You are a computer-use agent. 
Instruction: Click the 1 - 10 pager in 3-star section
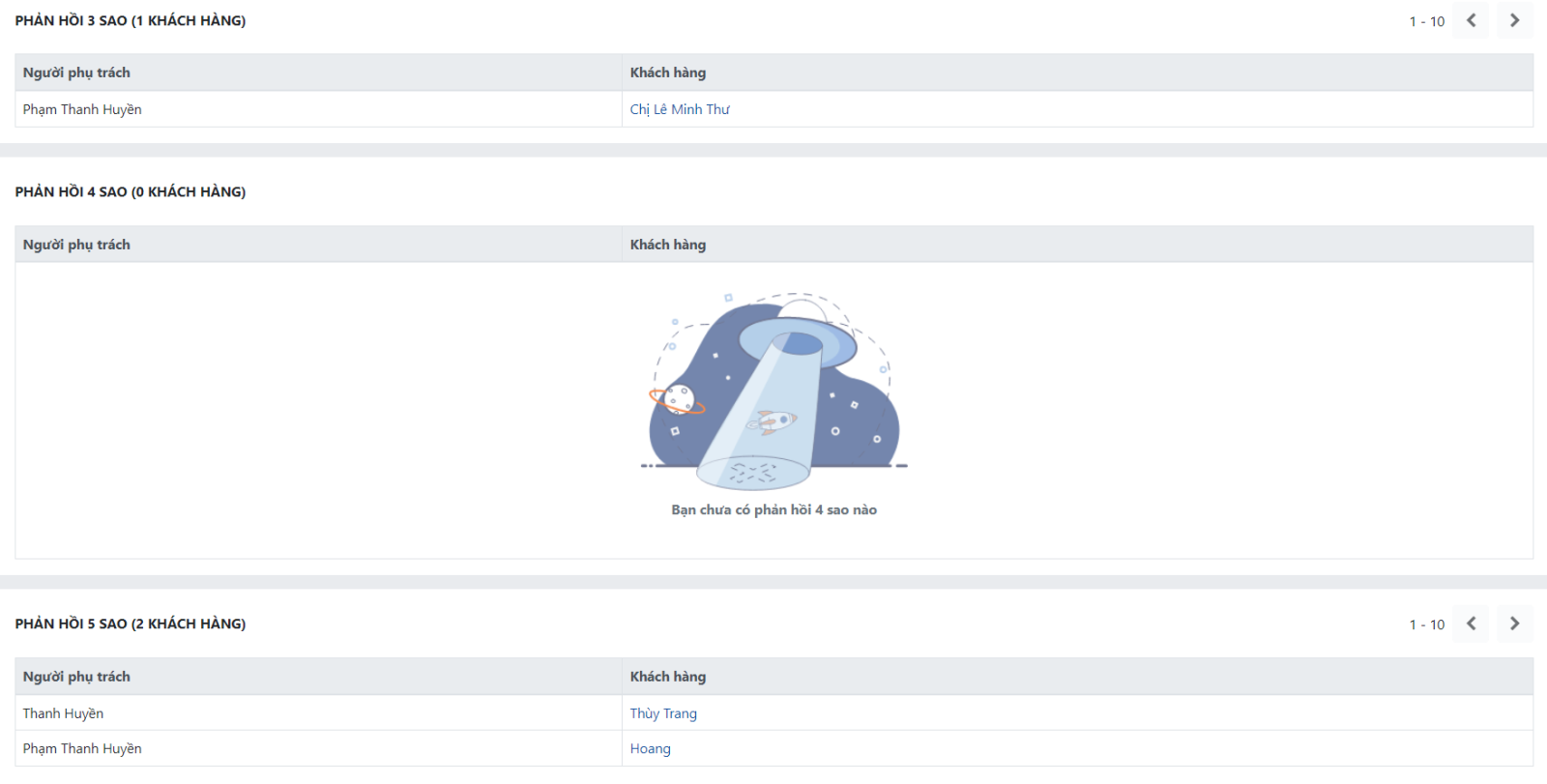click(x=1426, y=21)
